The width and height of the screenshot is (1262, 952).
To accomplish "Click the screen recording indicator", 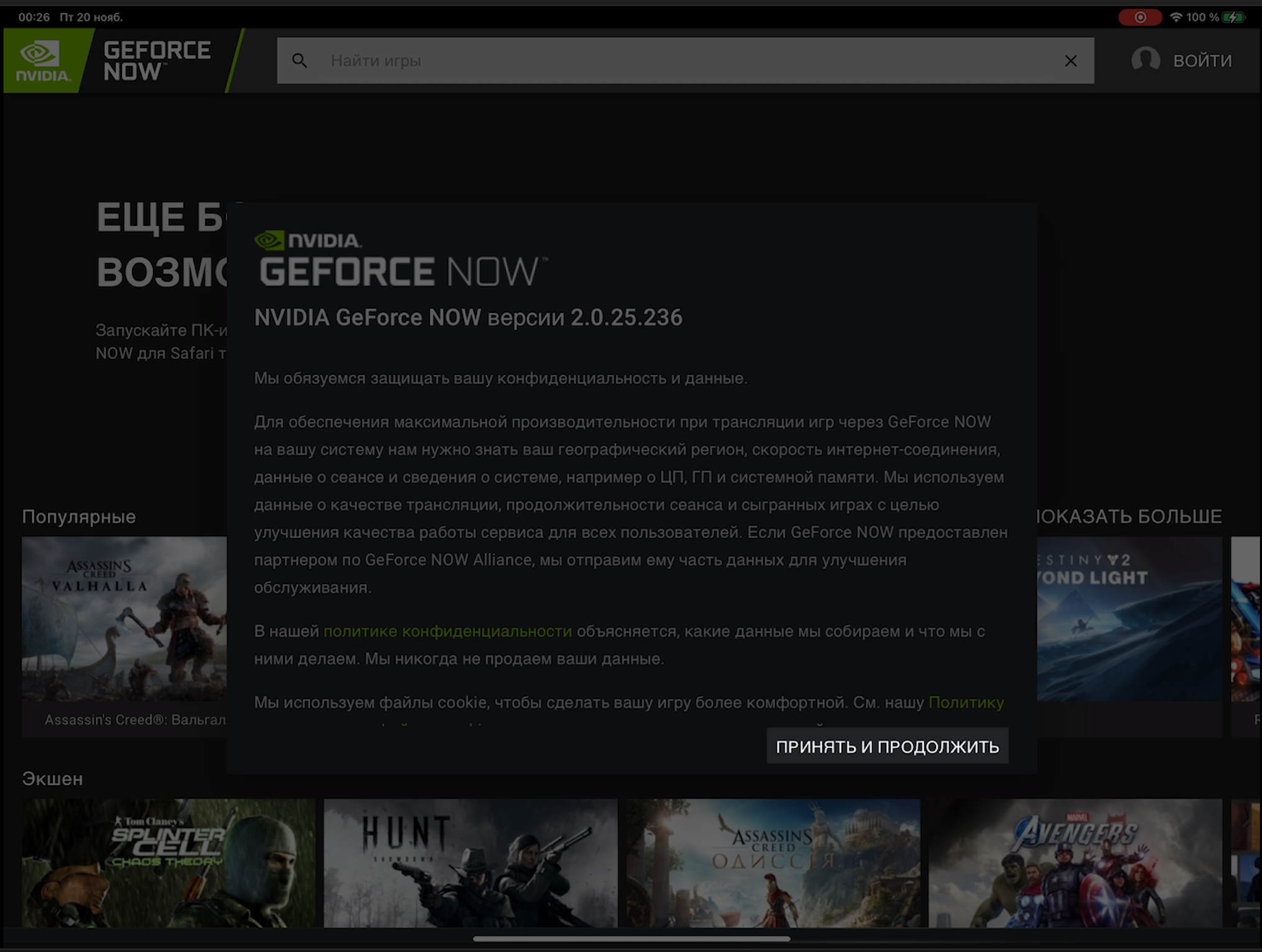I will pyautogui.click(x=1139, y=17).
